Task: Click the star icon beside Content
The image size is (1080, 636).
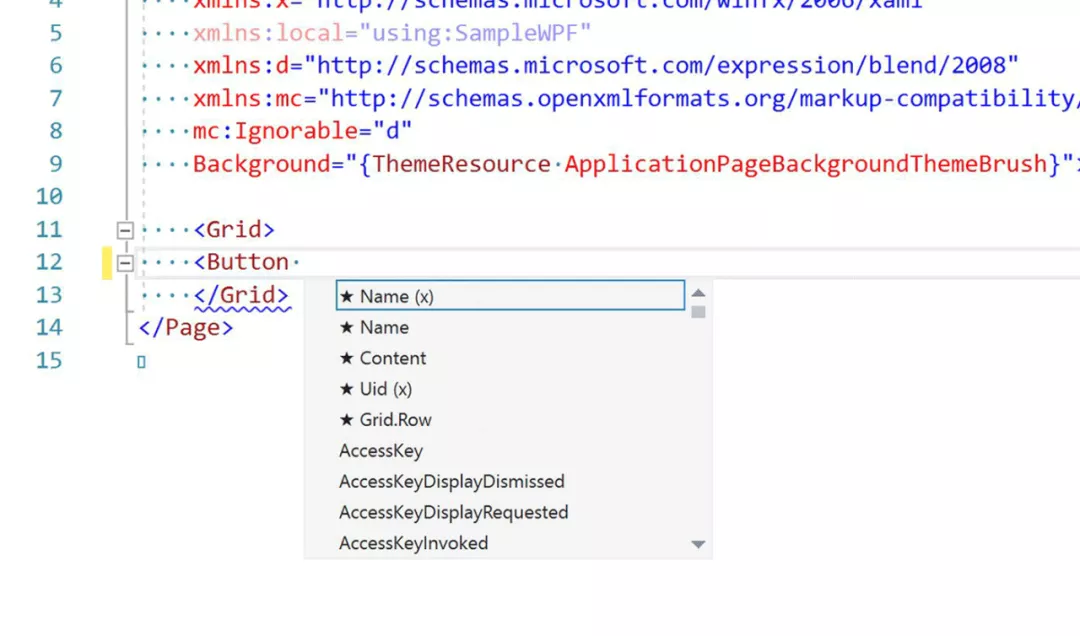Action: (346, 358)
